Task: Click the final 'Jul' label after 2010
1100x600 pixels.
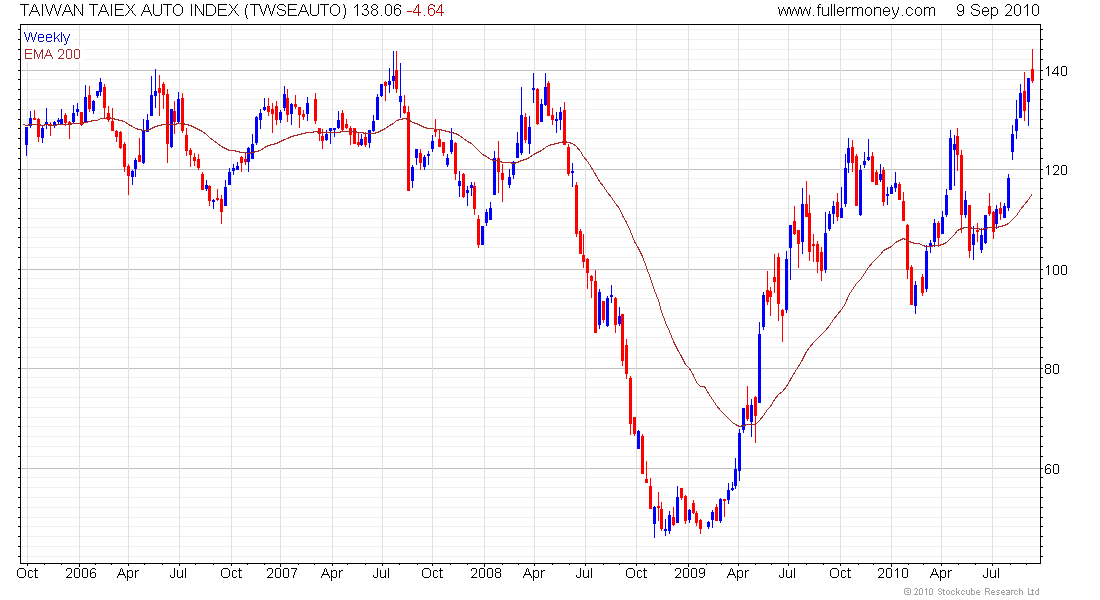Action: point(991,573)
